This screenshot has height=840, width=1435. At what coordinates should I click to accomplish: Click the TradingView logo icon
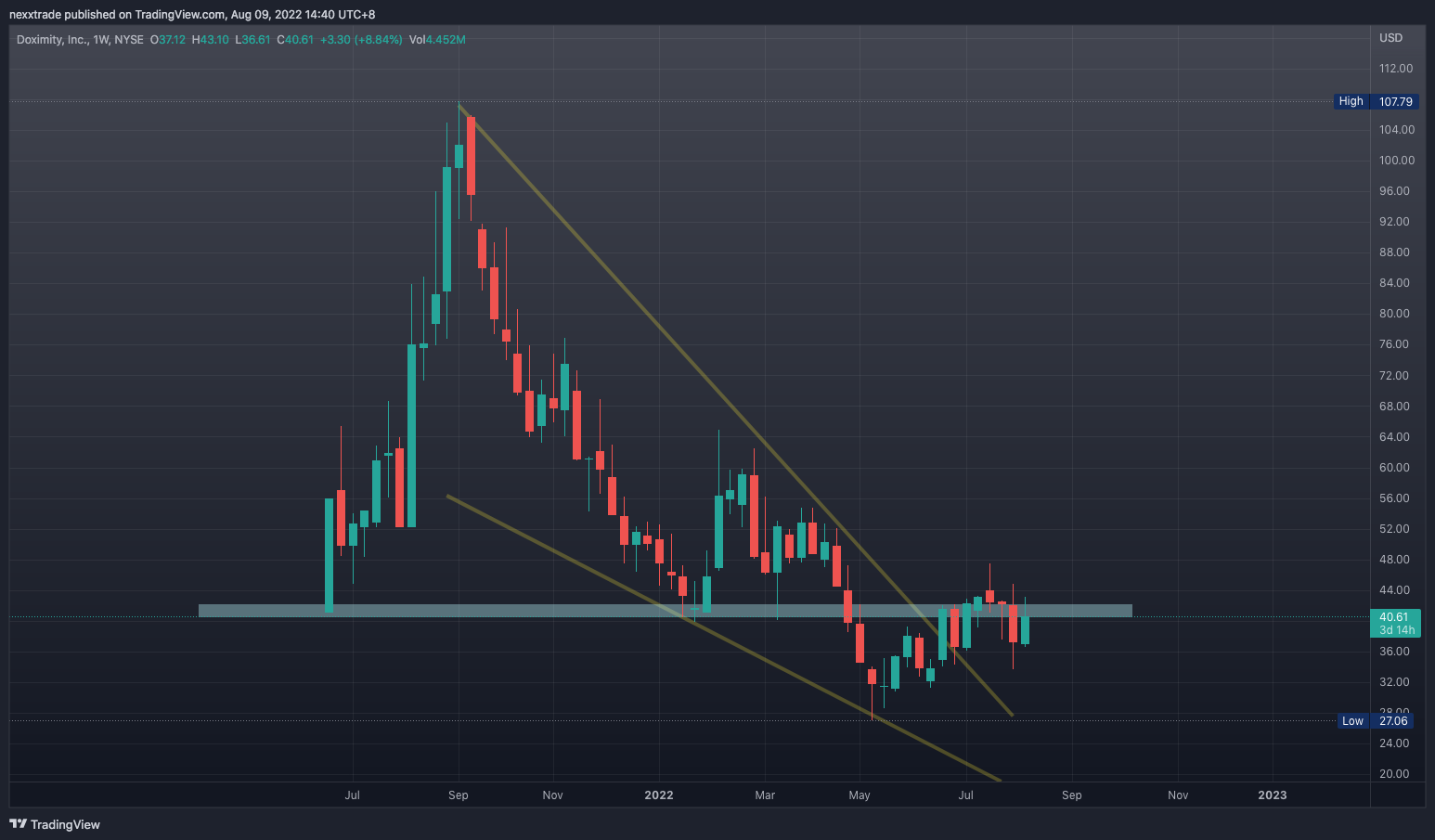point(18,823)
